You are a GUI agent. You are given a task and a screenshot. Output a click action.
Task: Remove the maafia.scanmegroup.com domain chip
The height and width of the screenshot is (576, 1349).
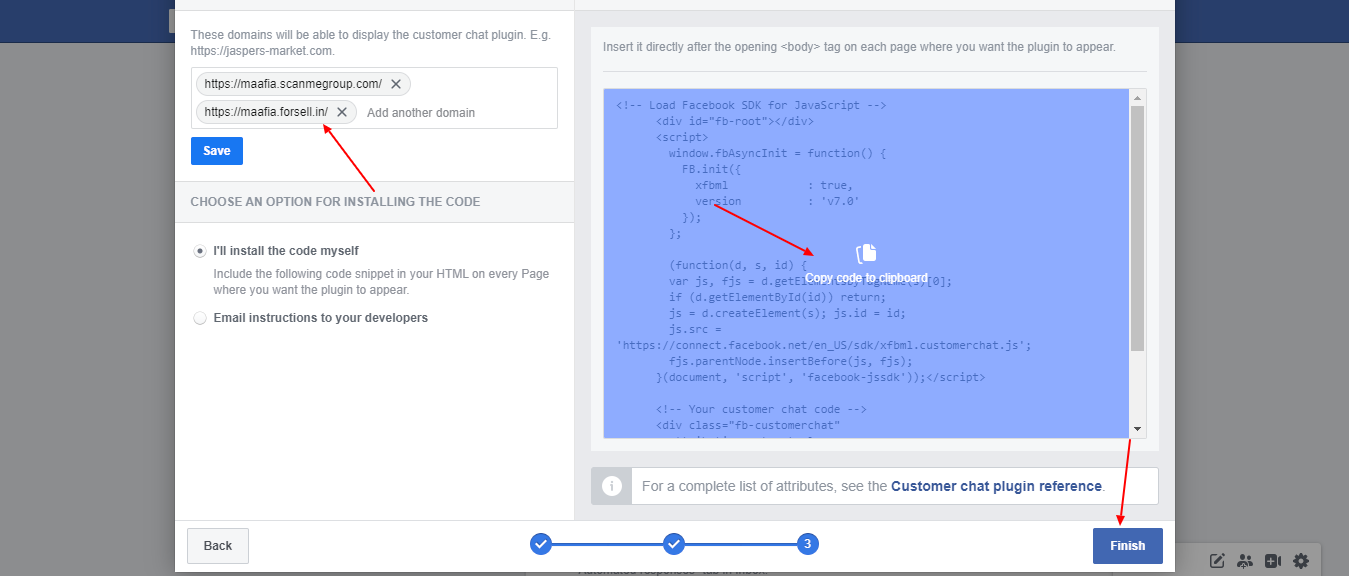396,84
